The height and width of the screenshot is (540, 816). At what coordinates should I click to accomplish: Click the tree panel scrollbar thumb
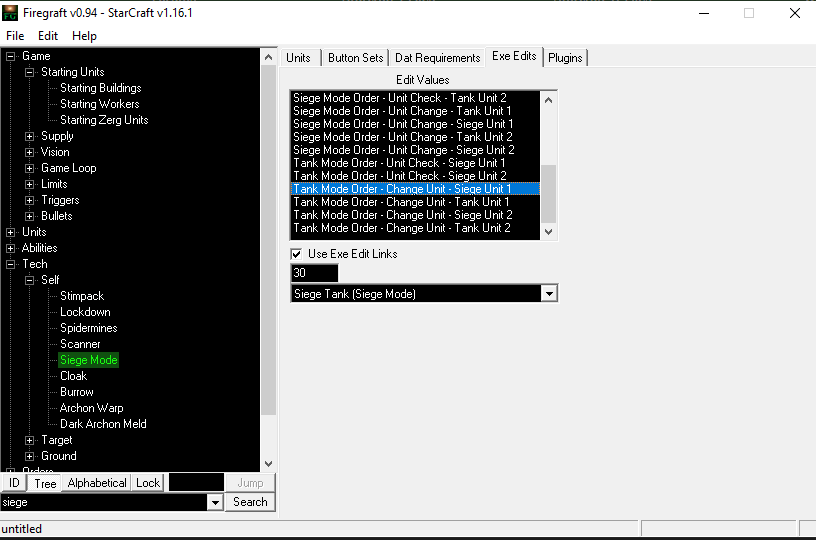269,240
